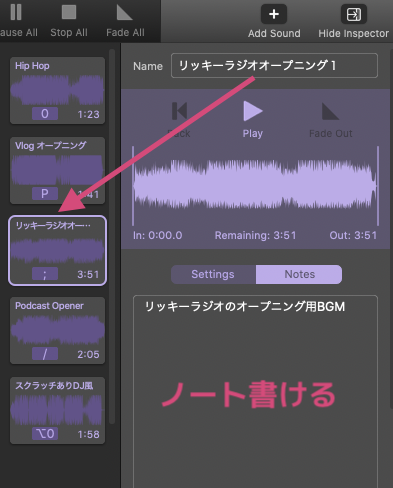Click the semicolon hotkey badge on selected tile
Image resolution: width=393 pixels, height=488 pixels.
(x=45, y=274)
